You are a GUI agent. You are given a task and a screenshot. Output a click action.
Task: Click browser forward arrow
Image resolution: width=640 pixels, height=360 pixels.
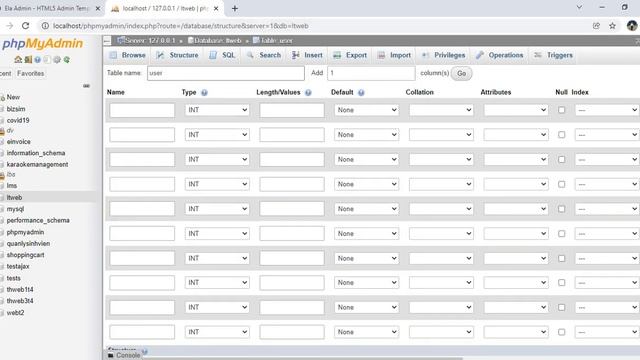click(9, 26)
